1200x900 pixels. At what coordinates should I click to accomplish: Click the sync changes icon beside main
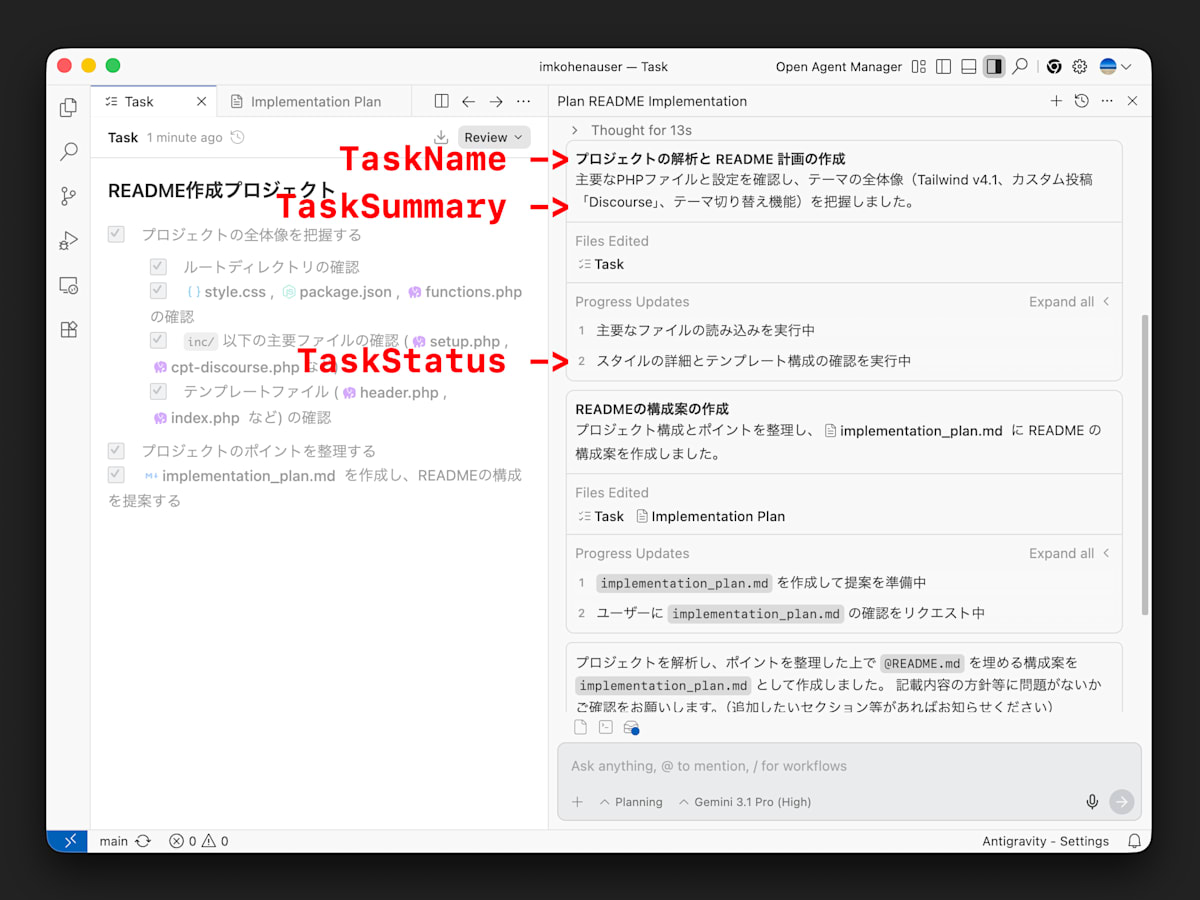click(x=143, y=841)
